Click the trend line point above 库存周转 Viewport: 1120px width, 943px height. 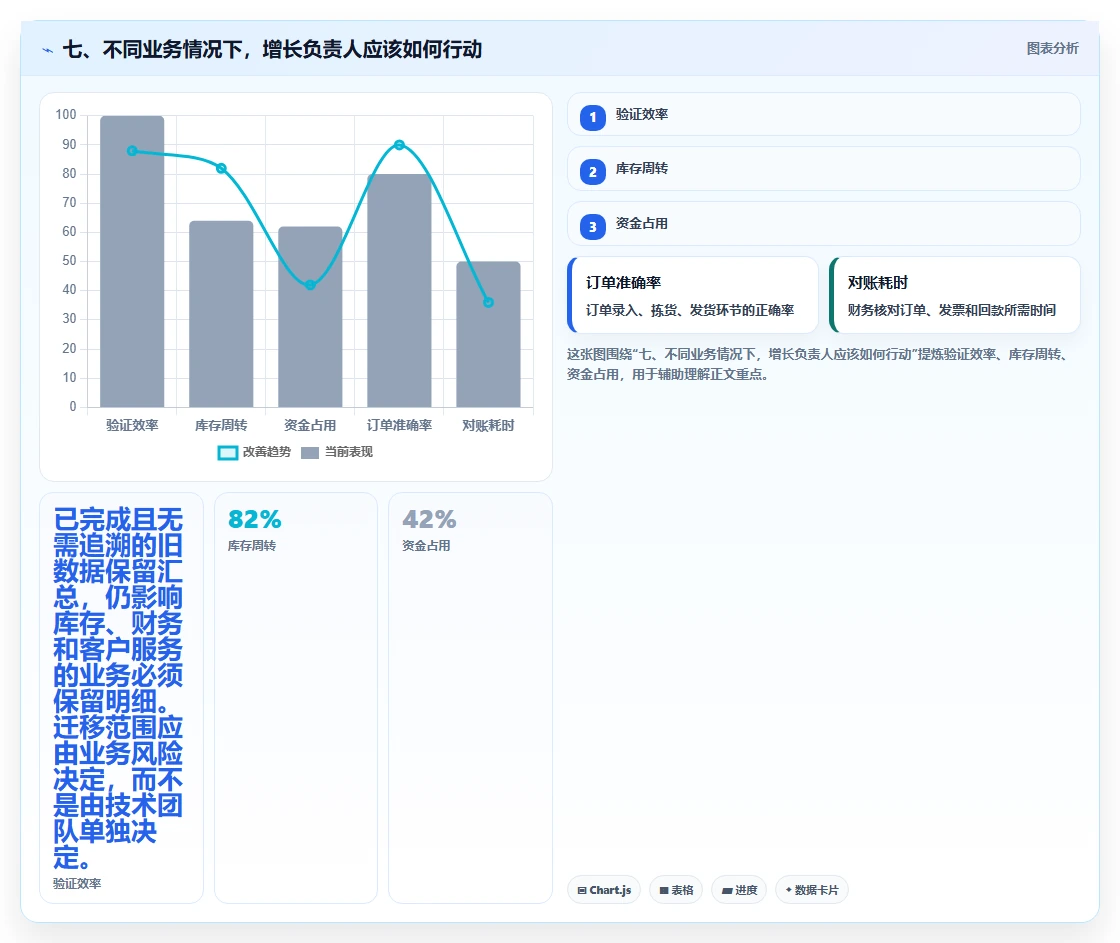coord(221,169)
